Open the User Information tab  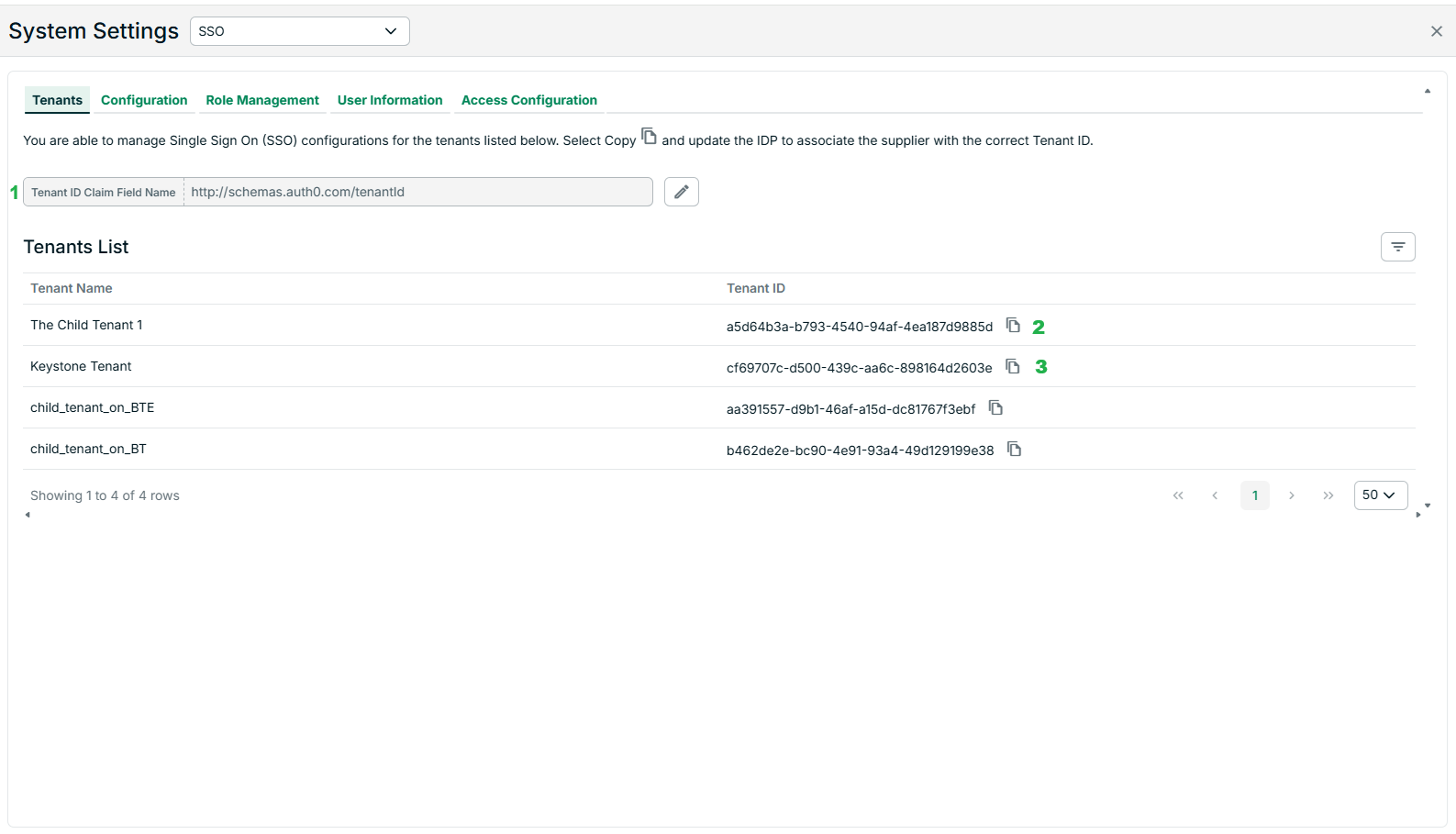point(390,100)
